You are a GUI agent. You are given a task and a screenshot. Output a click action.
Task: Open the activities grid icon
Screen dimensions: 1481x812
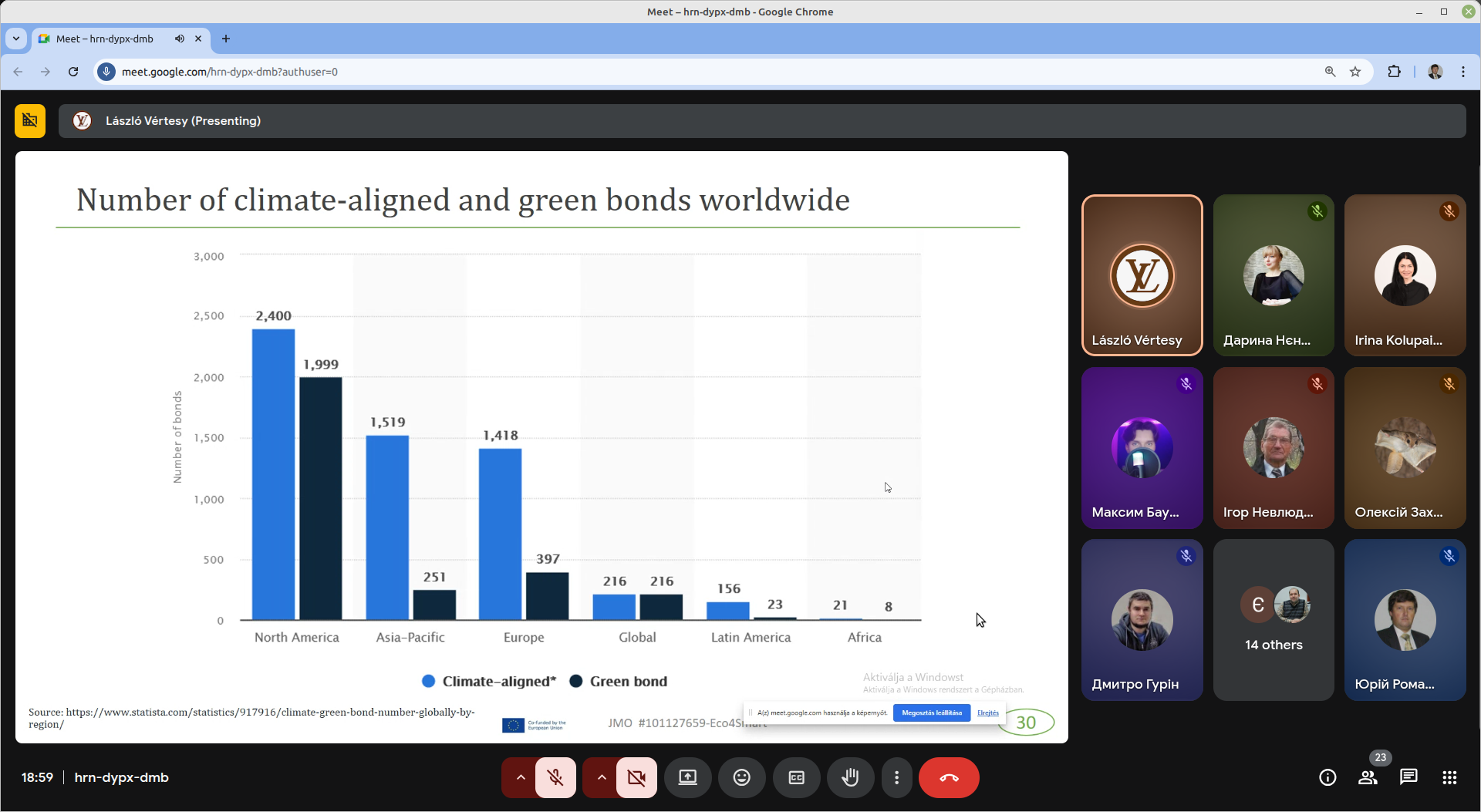click(1449, 777)
